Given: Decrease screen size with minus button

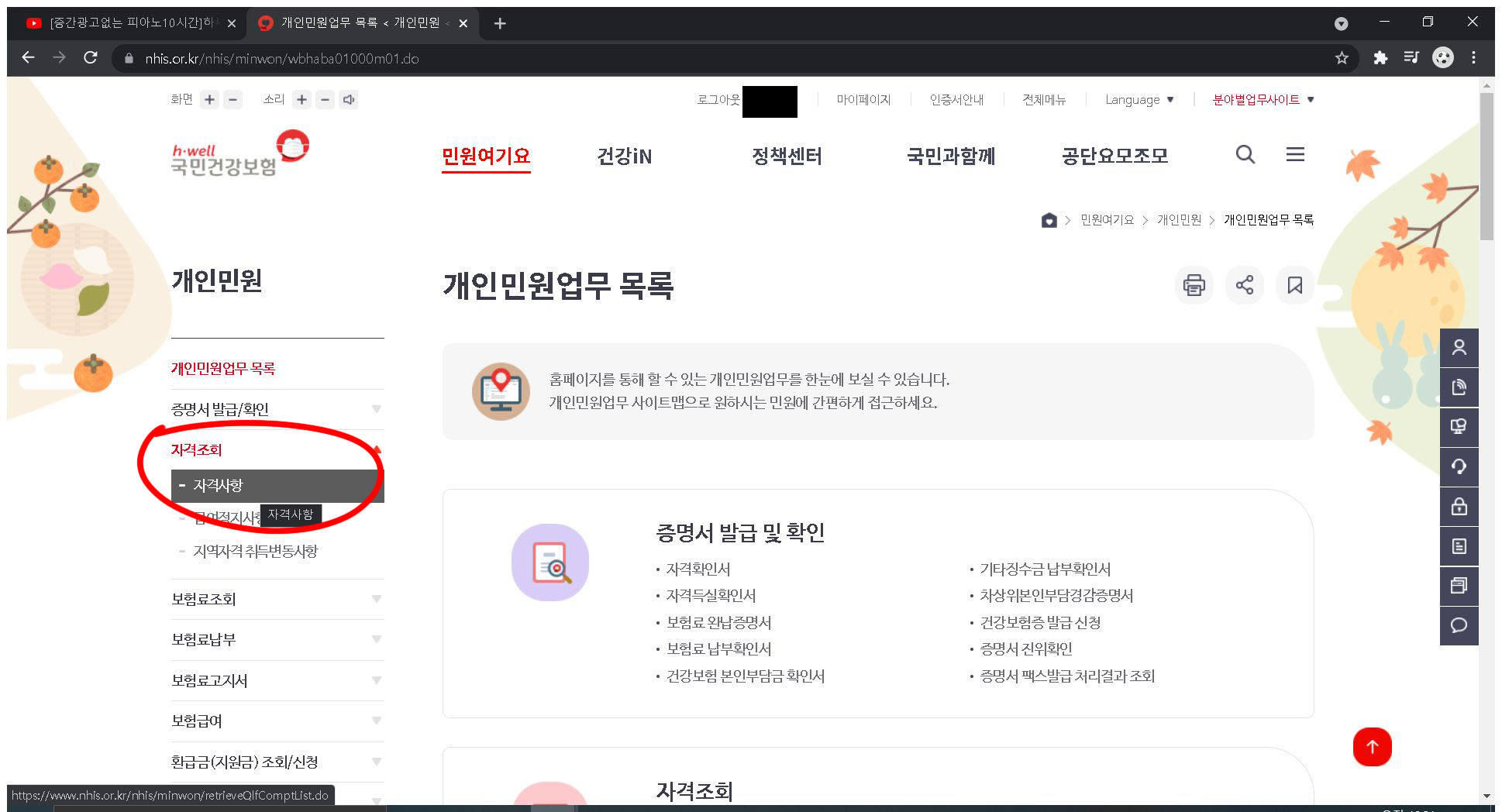Looking at the screenshot, I should [233, 99].
